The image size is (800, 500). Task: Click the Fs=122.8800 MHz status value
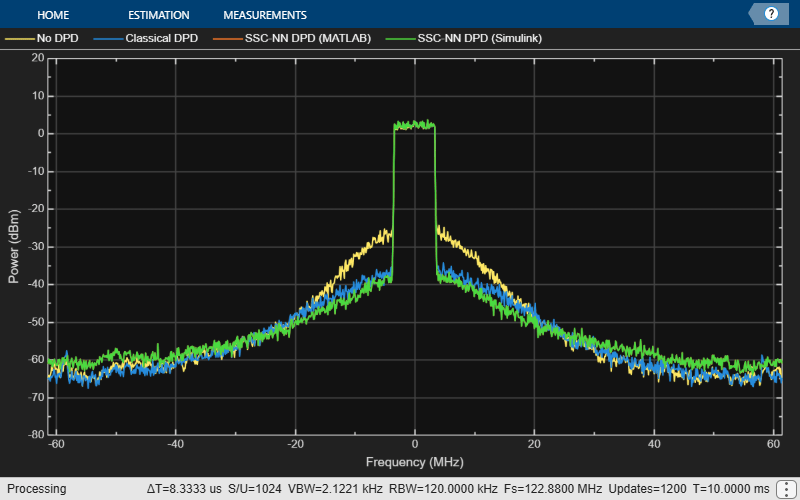click(553, 489)
